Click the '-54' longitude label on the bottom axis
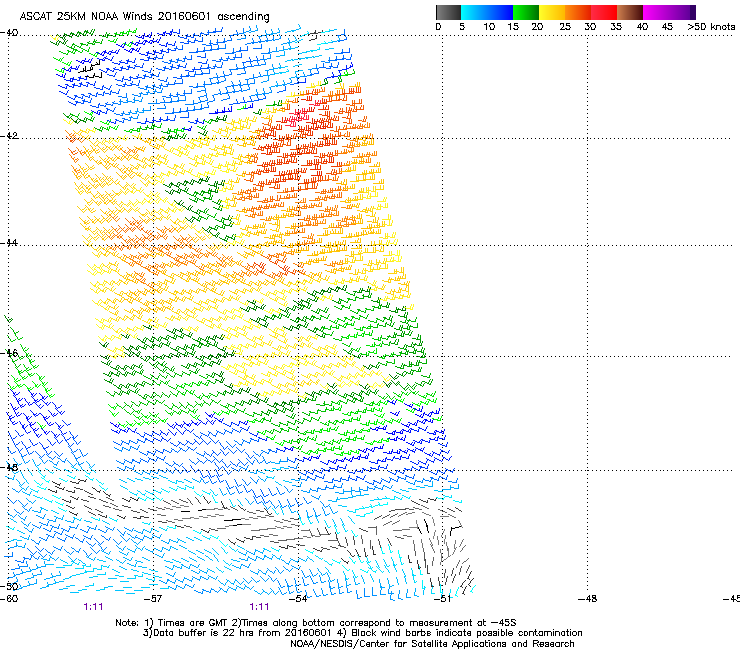This screenshot has width=740, height=650. point(298,599)
